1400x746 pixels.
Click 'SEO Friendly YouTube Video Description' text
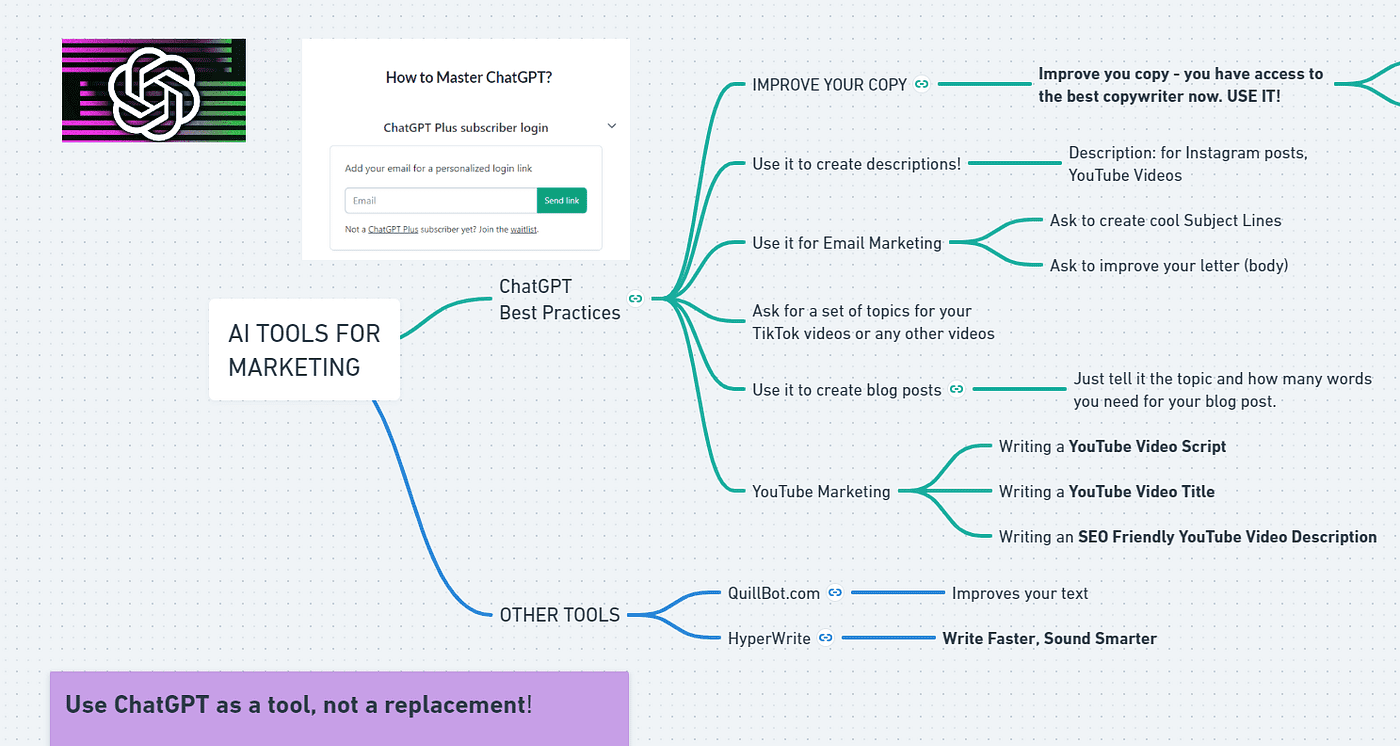click(1227, 537)
